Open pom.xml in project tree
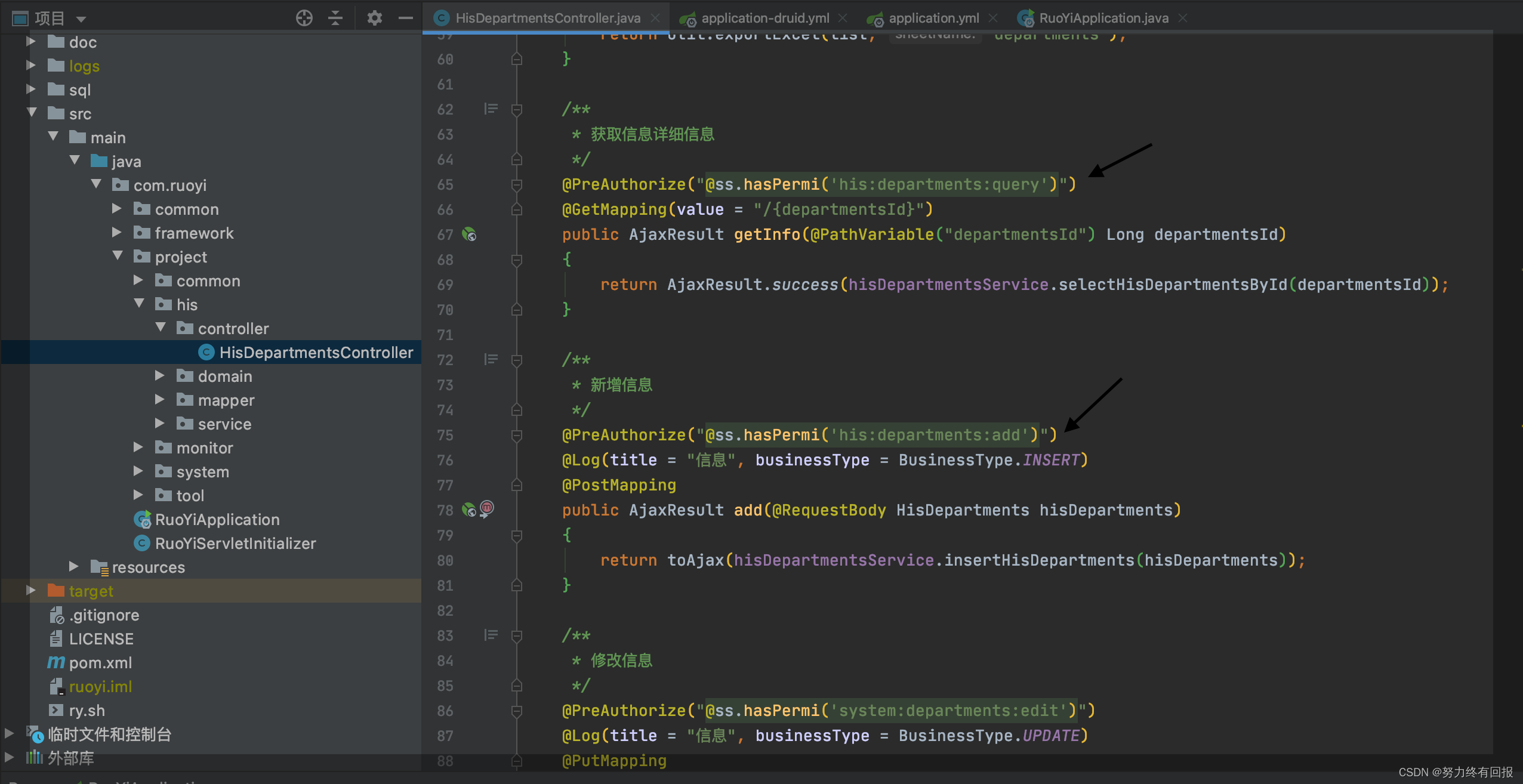Screen dimensions: 1523x784 [x=100, y=663]
